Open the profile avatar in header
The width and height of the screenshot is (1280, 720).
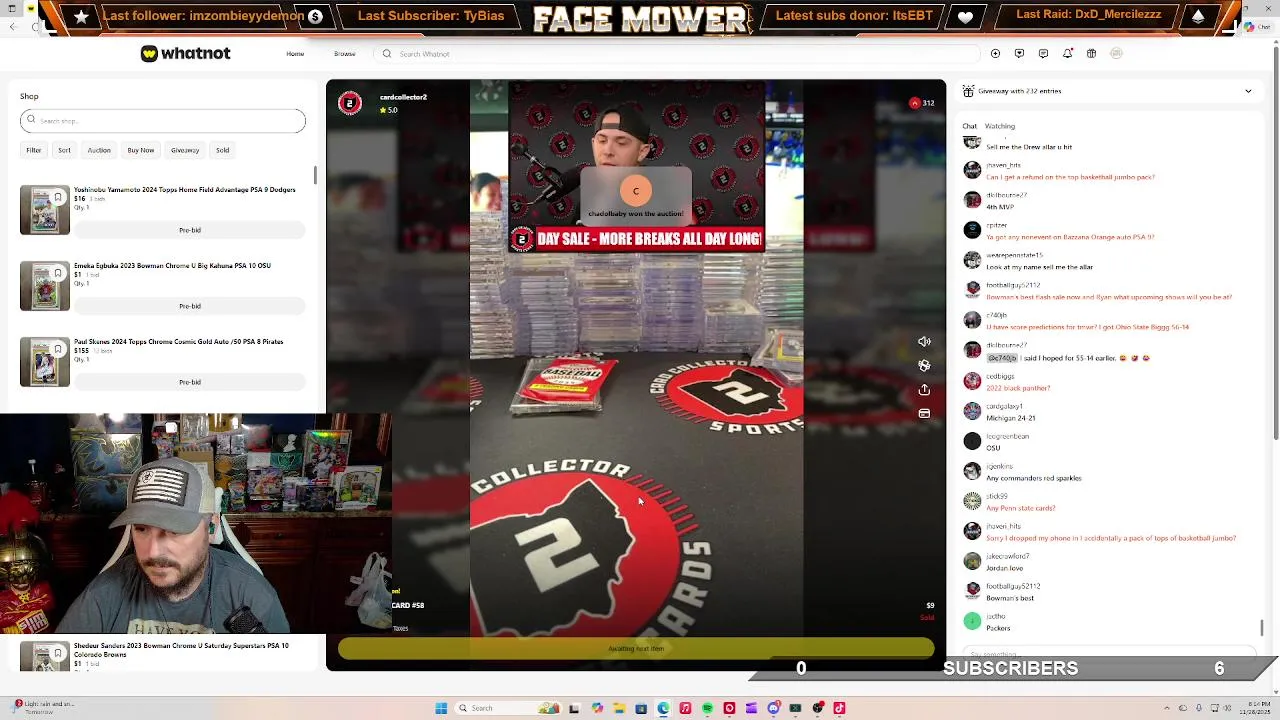pyautogui.click(x=1116, y=53)
